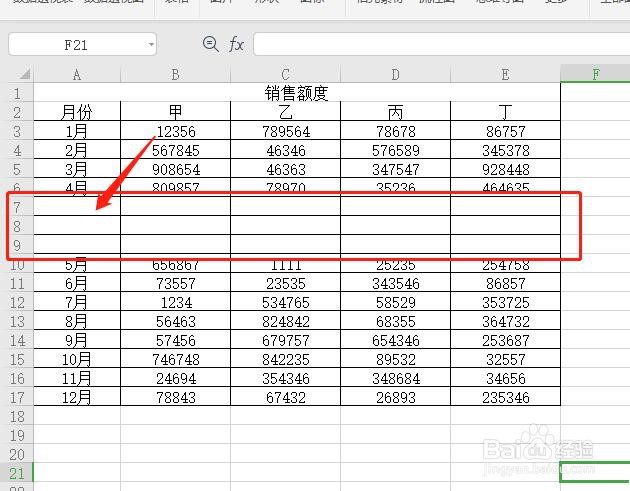Click cell with value 824842

pos(285,321)
